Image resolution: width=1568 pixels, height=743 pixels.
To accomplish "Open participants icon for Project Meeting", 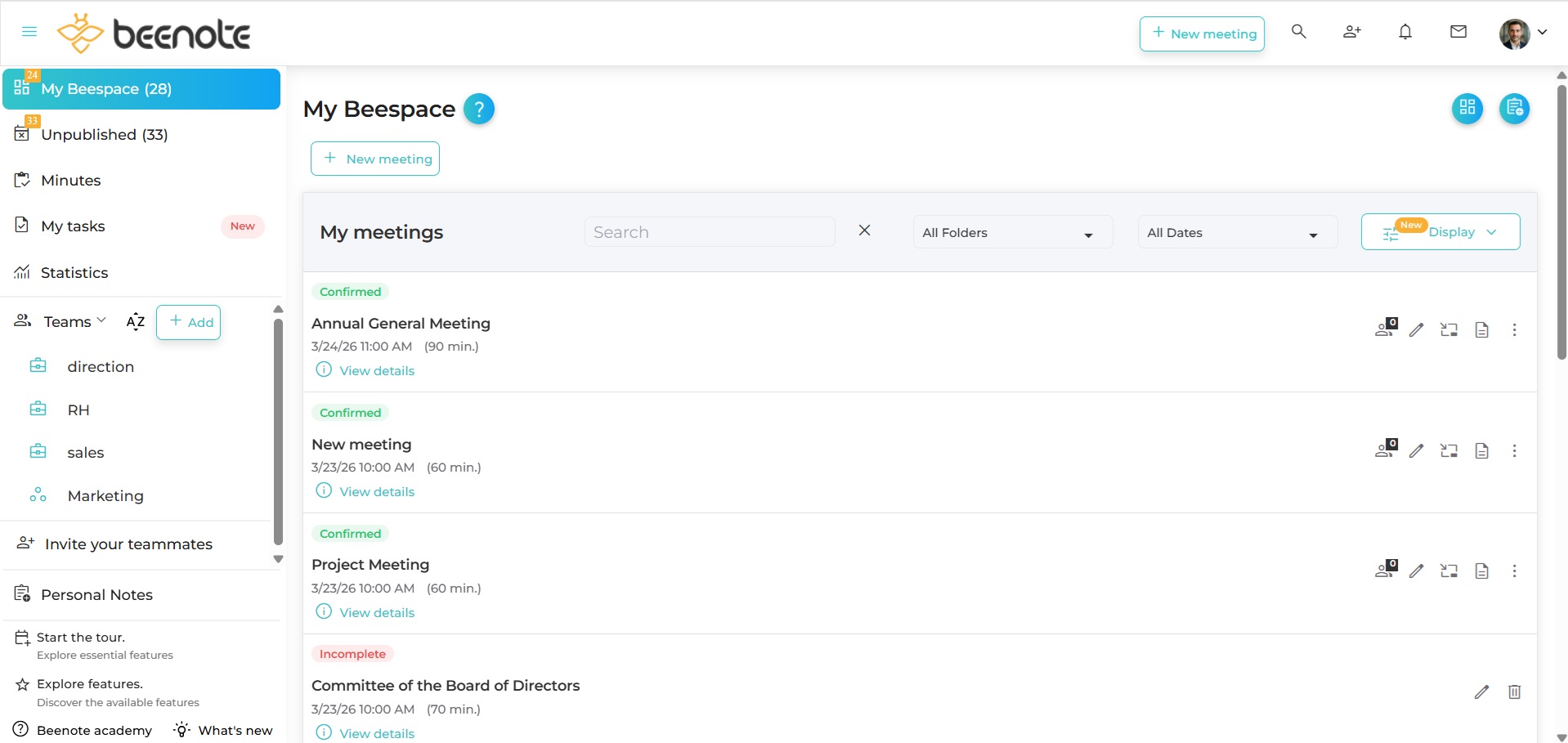I will [x=1386, y=571].
